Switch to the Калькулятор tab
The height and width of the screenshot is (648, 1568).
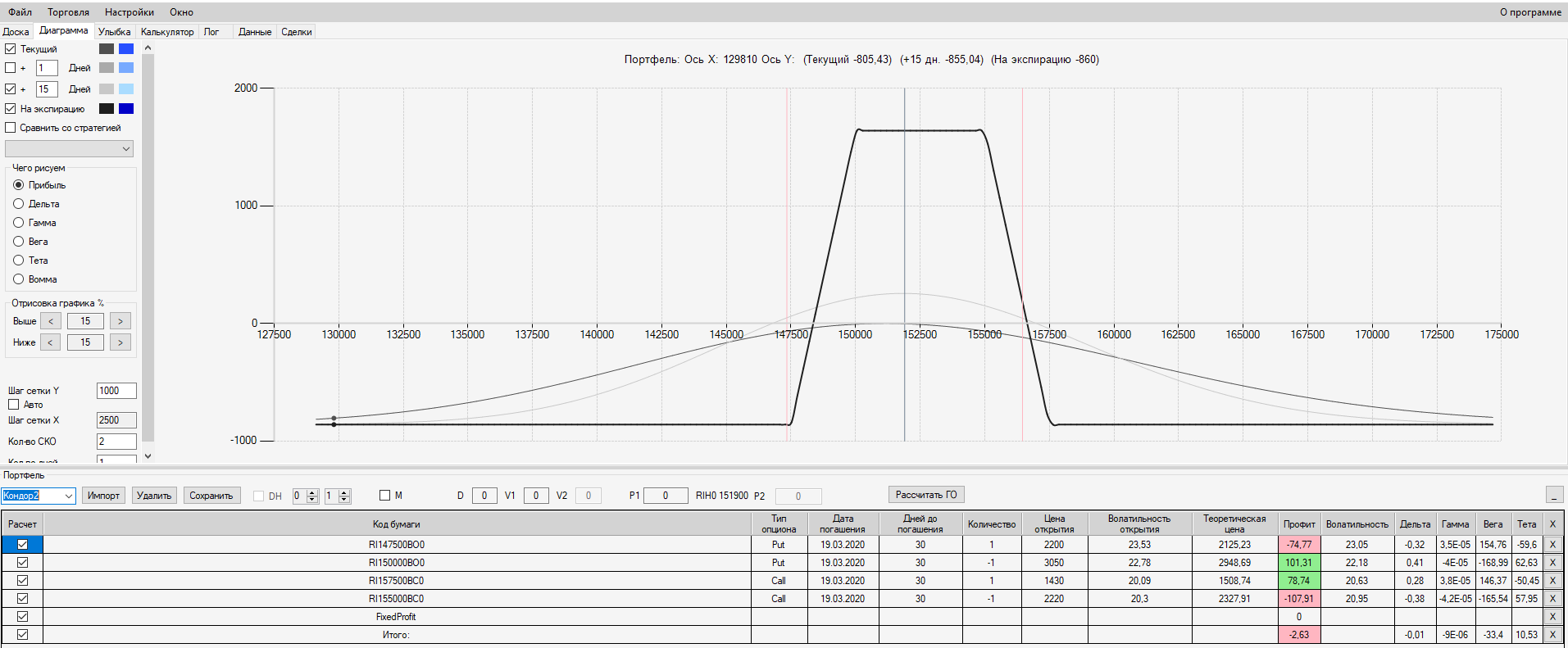[x=167, y=32]
